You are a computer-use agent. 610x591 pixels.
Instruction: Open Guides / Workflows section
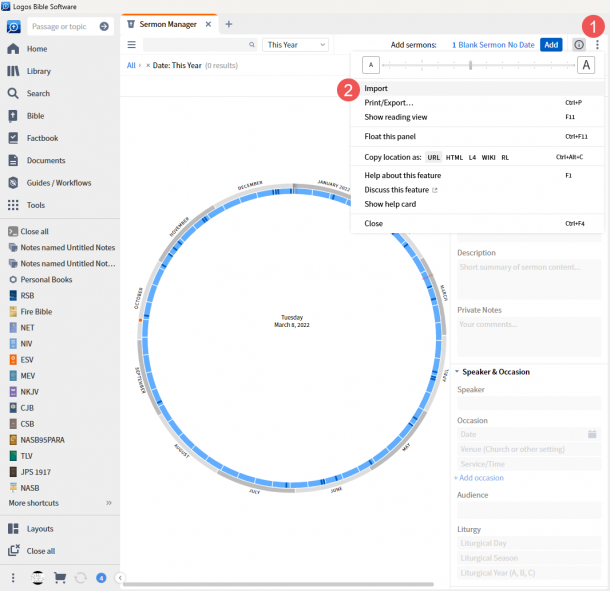[x=59, y=183]
